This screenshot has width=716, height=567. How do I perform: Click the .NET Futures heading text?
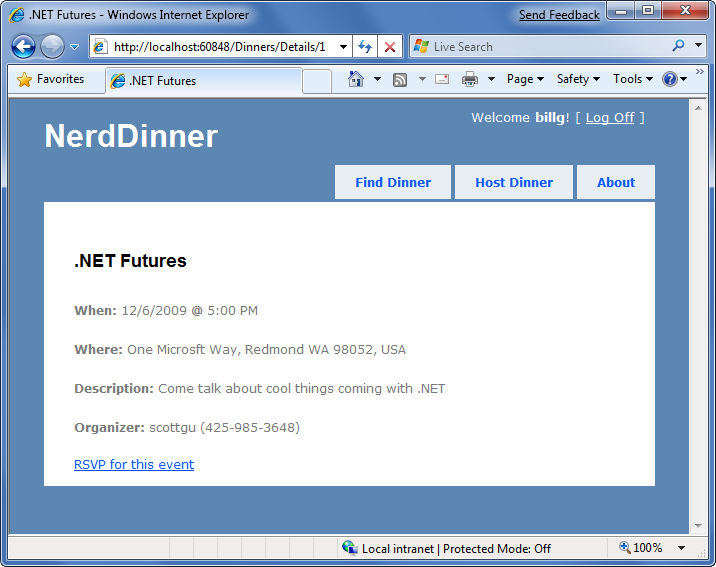tap(130, 261)
